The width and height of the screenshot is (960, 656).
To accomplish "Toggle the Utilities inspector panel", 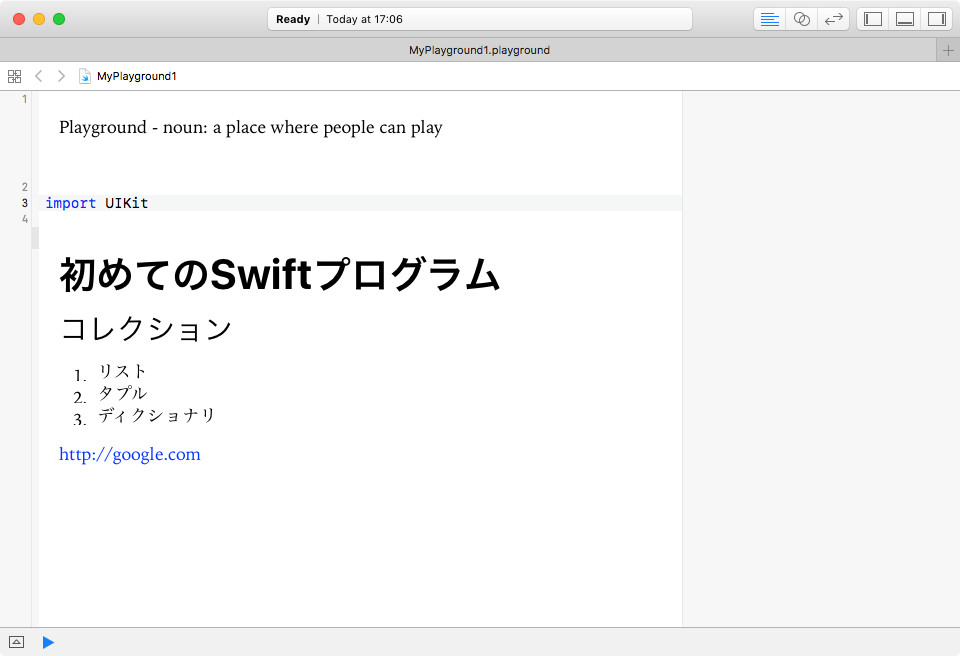I will click(937, 19).
